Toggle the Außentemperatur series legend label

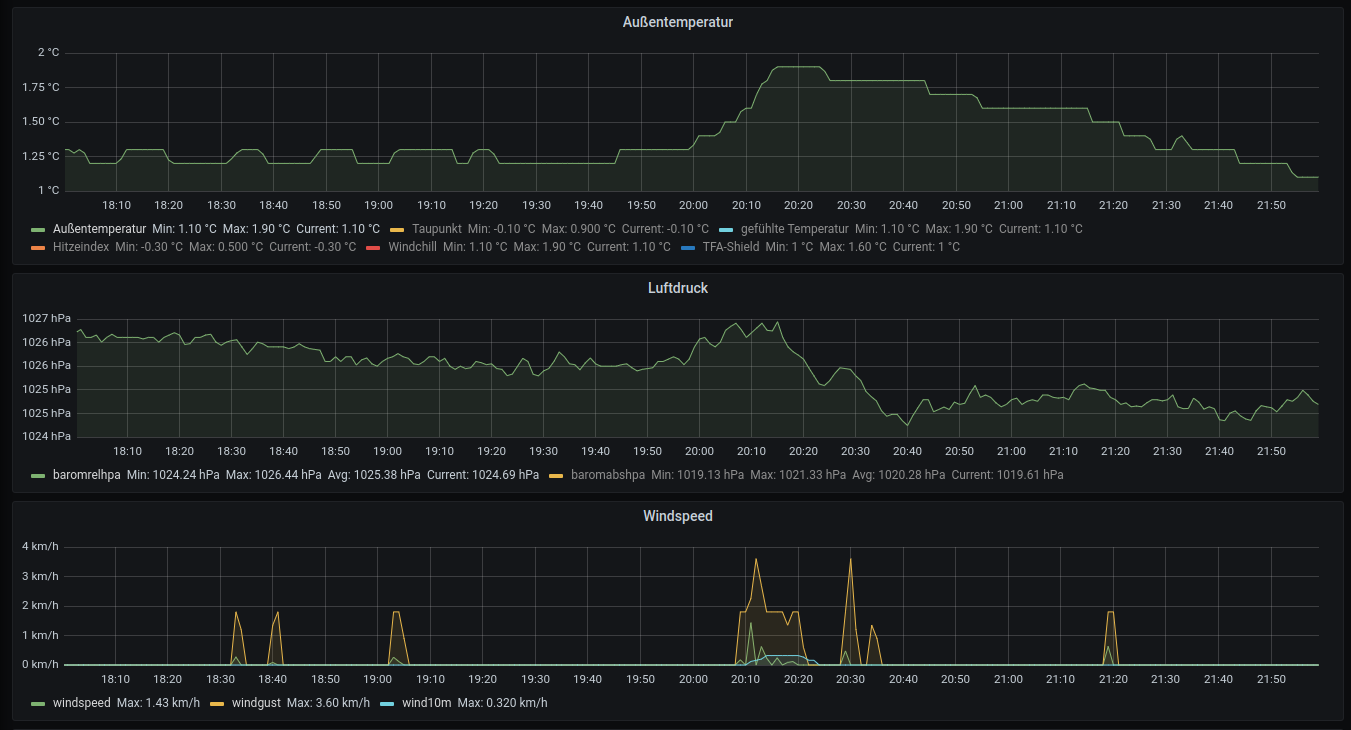coord(99,229)
